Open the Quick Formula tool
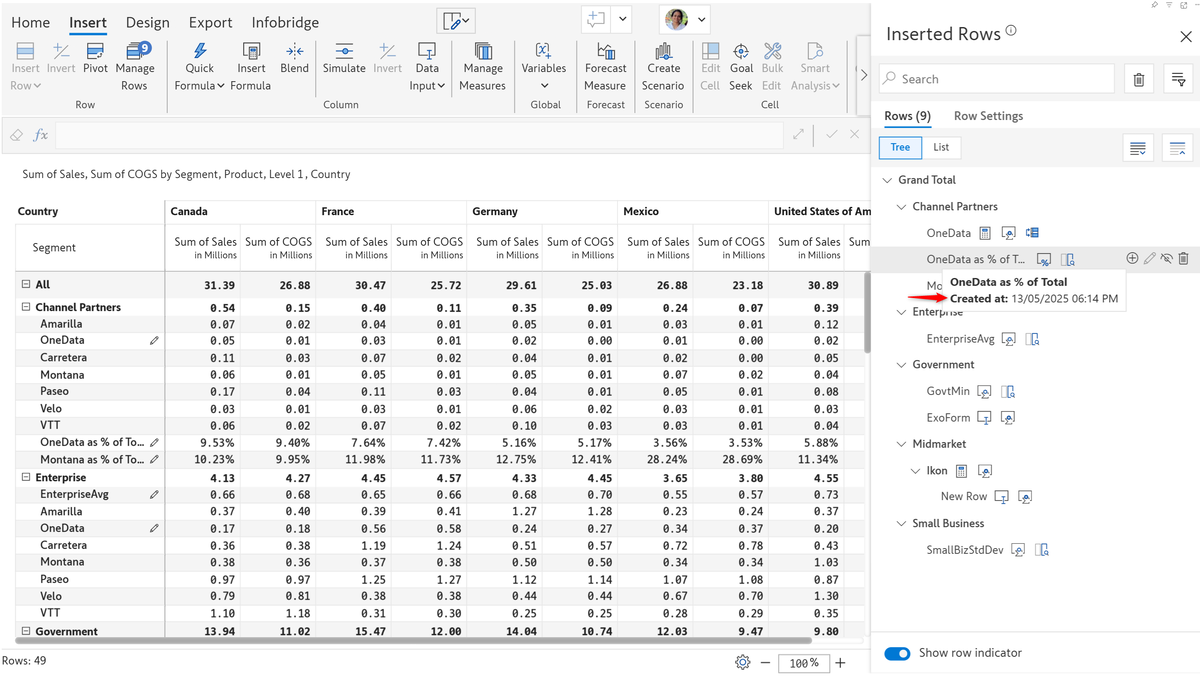Viewport: 1200px width, 676px height. [199, 52]
